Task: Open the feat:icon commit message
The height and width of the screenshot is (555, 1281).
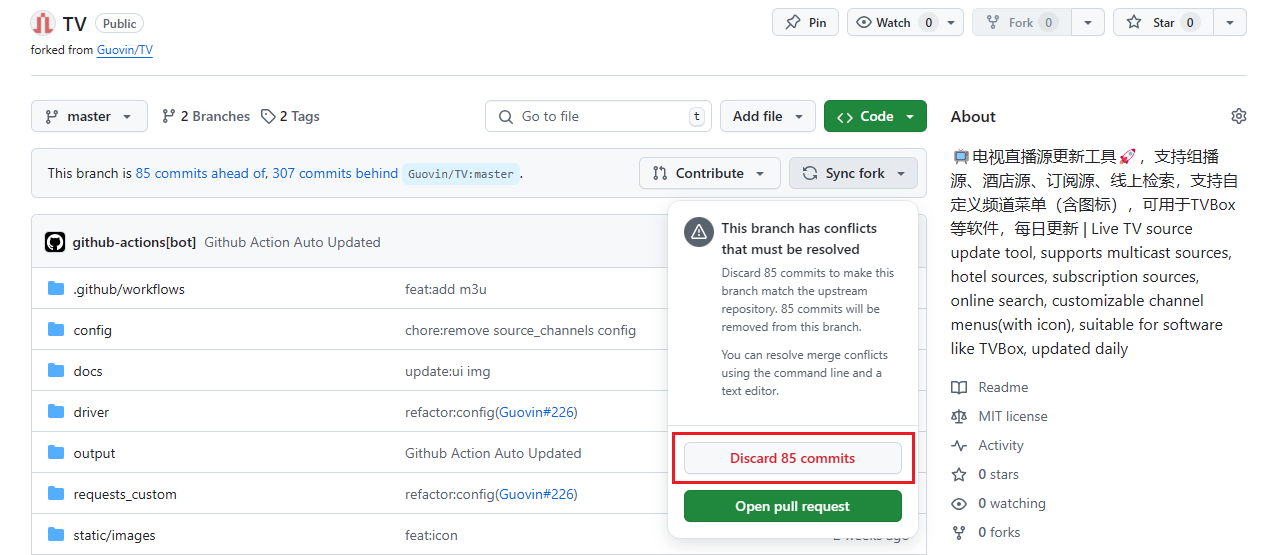Action: click(431, 535)
